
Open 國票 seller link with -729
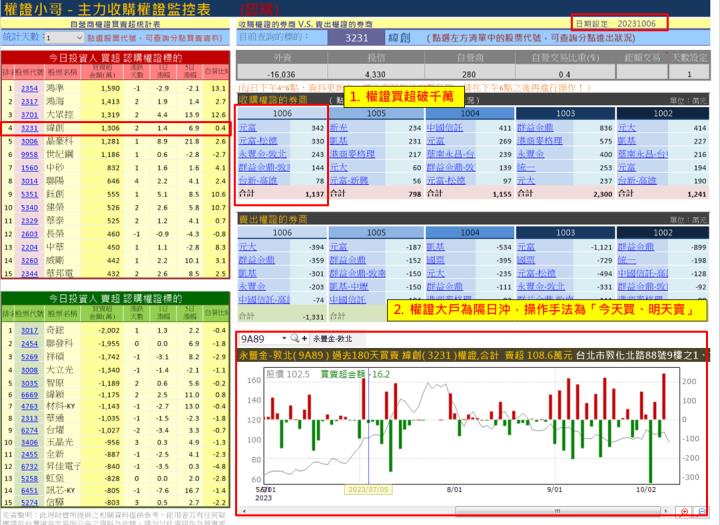526,260
